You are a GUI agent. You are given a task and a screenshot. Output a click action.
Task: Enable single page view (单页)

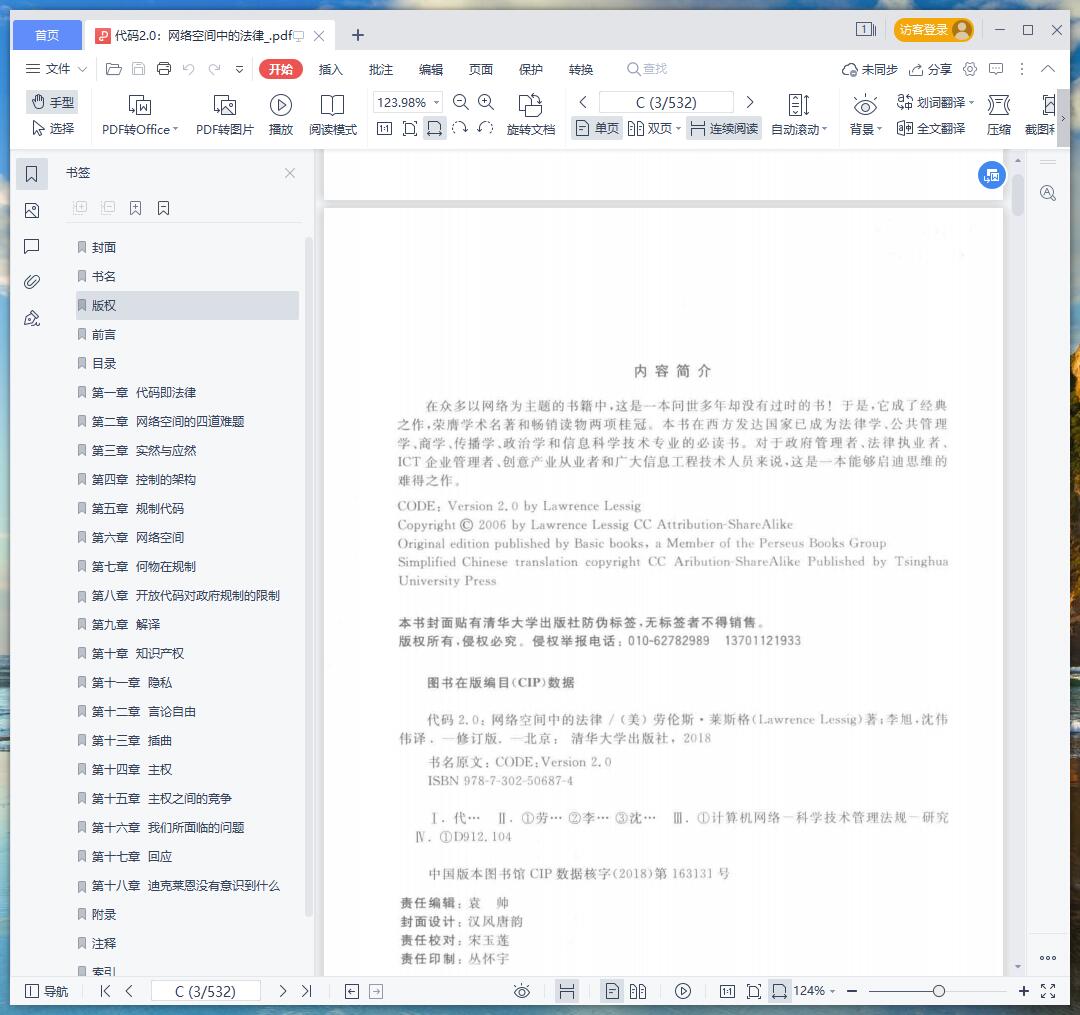597,128
